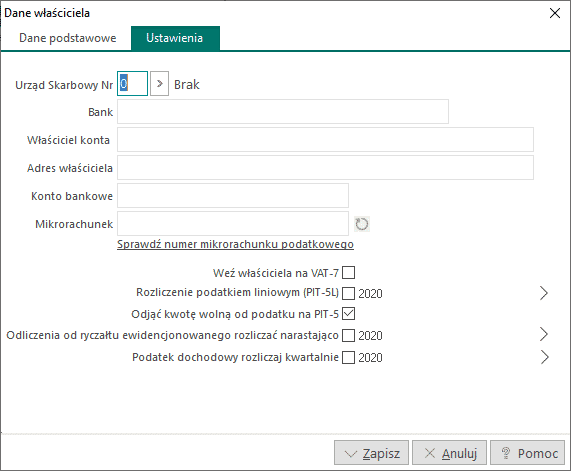Focus the Bank input field
This screenshot has height=471, width=571.
tap(283, 111)
